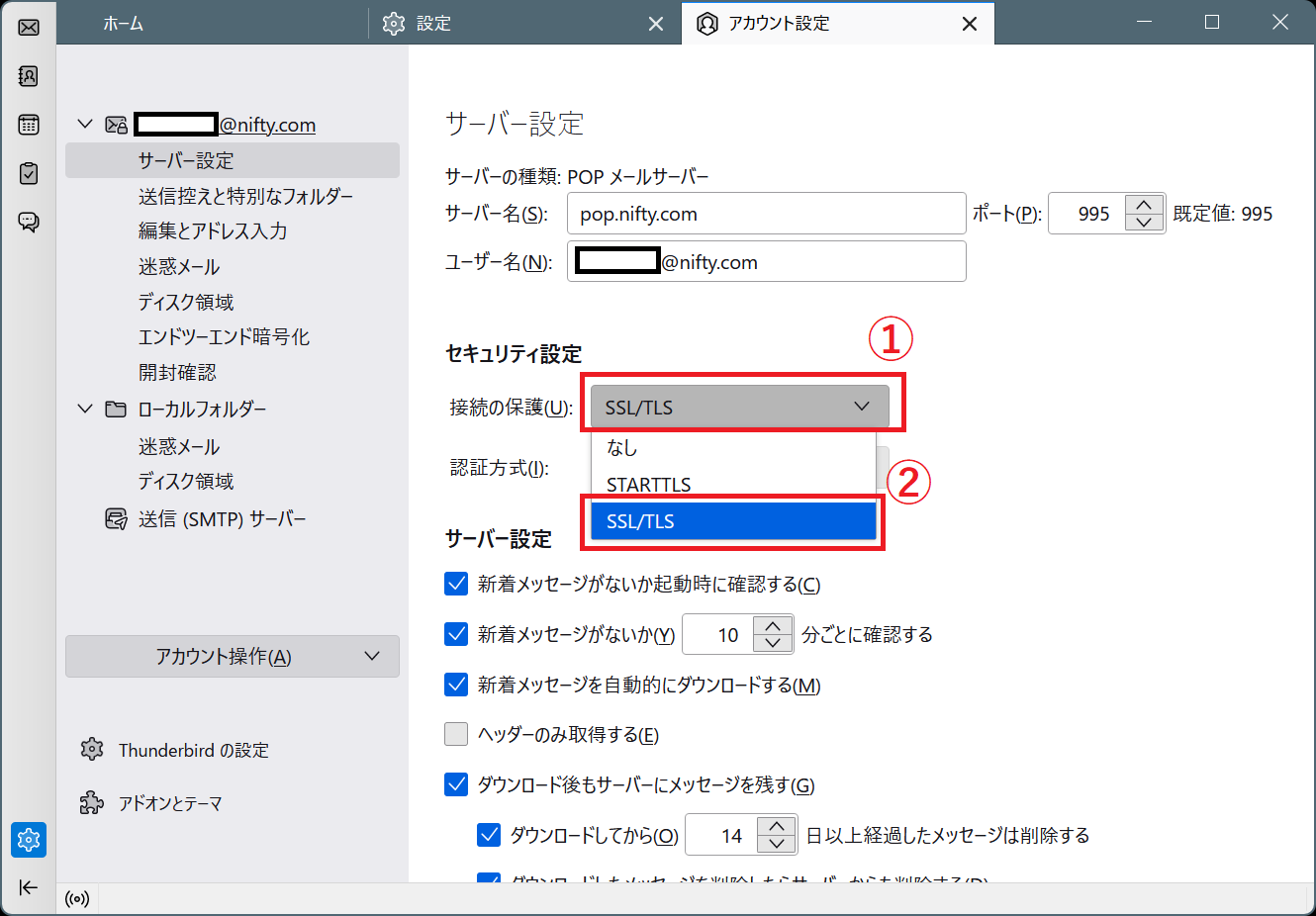The height and width of the screenshot is (916, 1316).
Task: Toggle ダウンロード後もサーバーにメッセージを残す checkbox
Action: click(x=456, y=784)
